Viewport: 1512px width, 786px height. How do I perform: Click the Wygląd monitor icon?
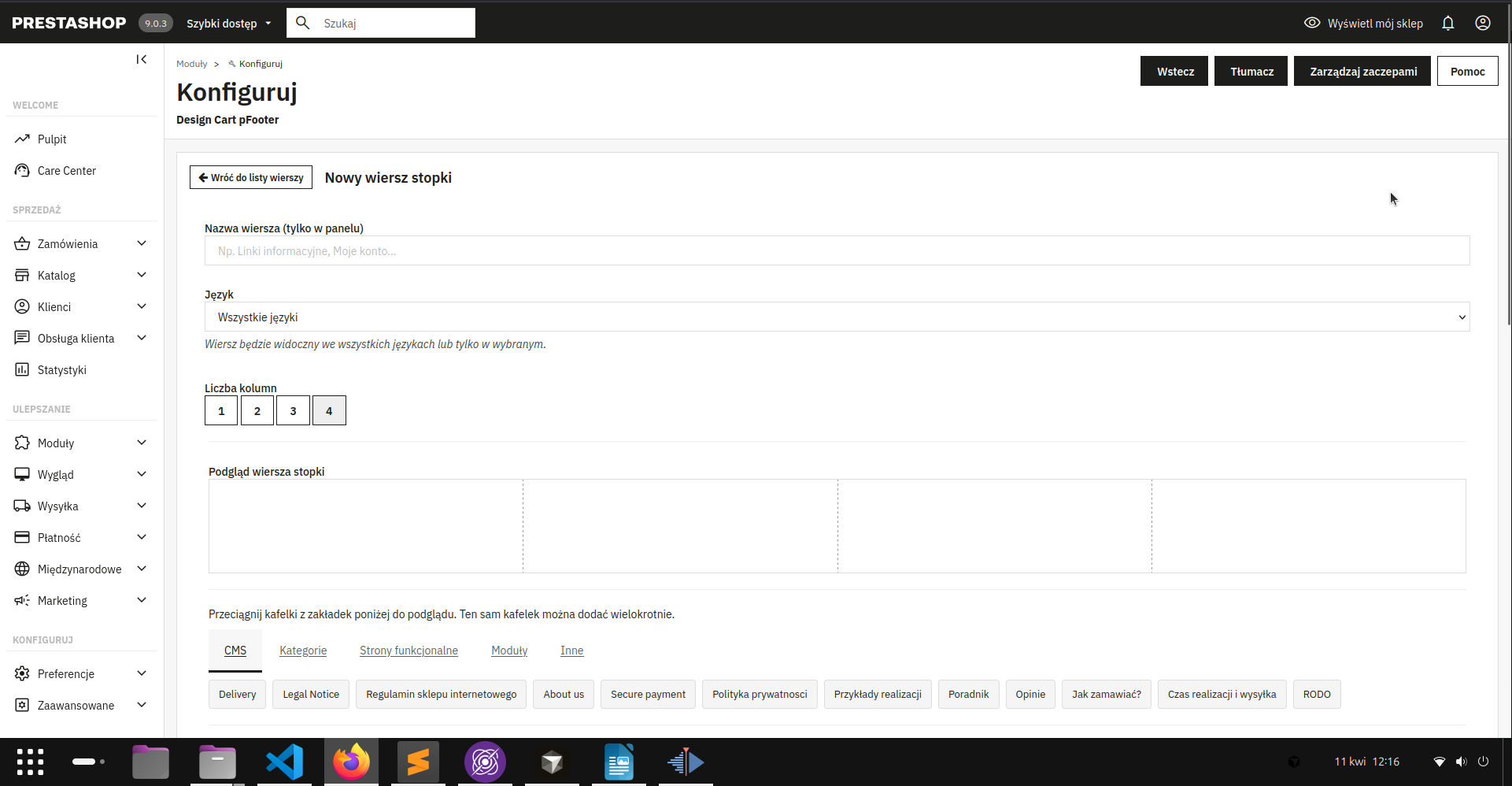click(22, 474)
